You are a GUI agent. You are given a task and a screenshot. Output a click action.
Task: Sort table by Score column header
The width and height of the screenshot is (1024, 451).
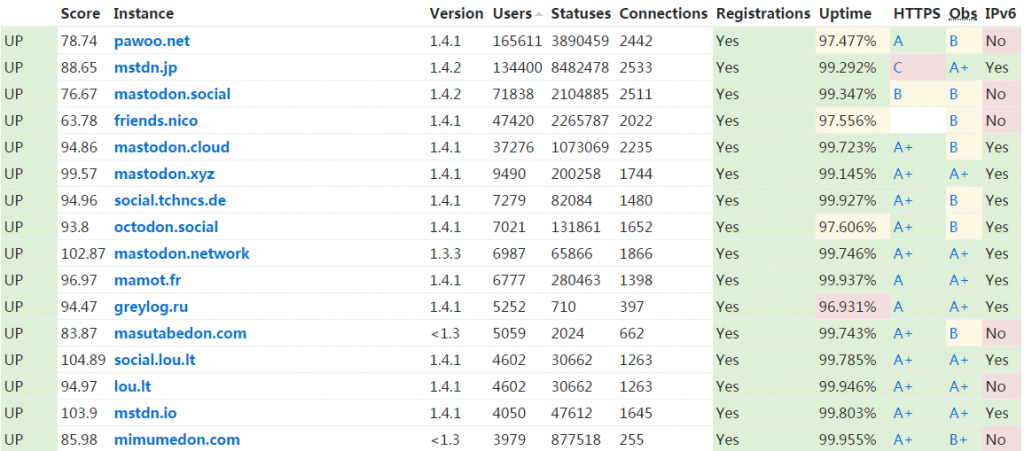pyautogui.click(x=81, y=13)
